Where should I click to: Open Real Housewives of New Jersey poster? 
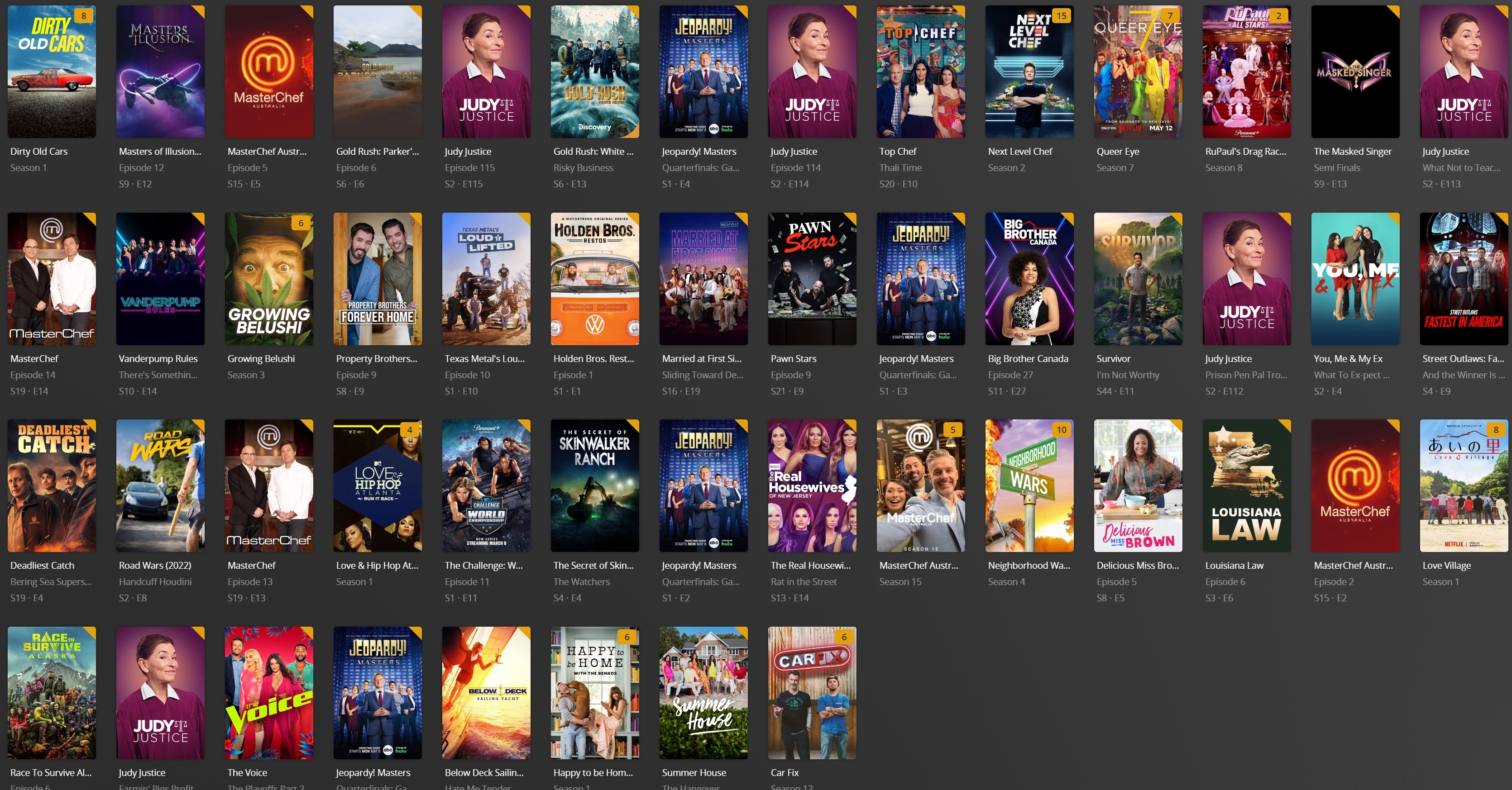pos(812,485)
